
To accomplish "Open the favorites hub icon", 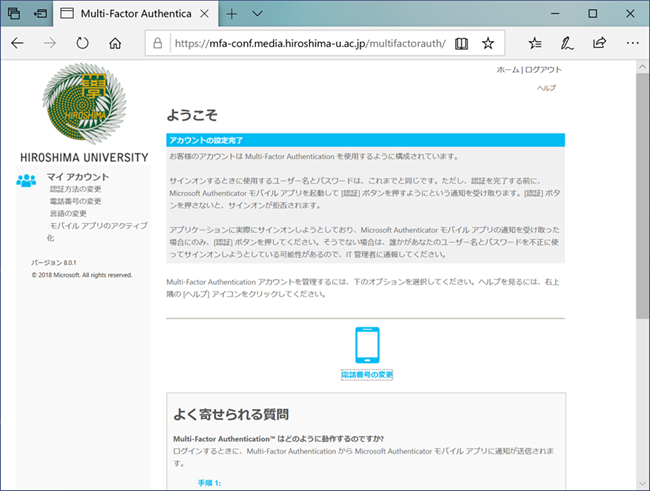I will (x=535, y=43).
